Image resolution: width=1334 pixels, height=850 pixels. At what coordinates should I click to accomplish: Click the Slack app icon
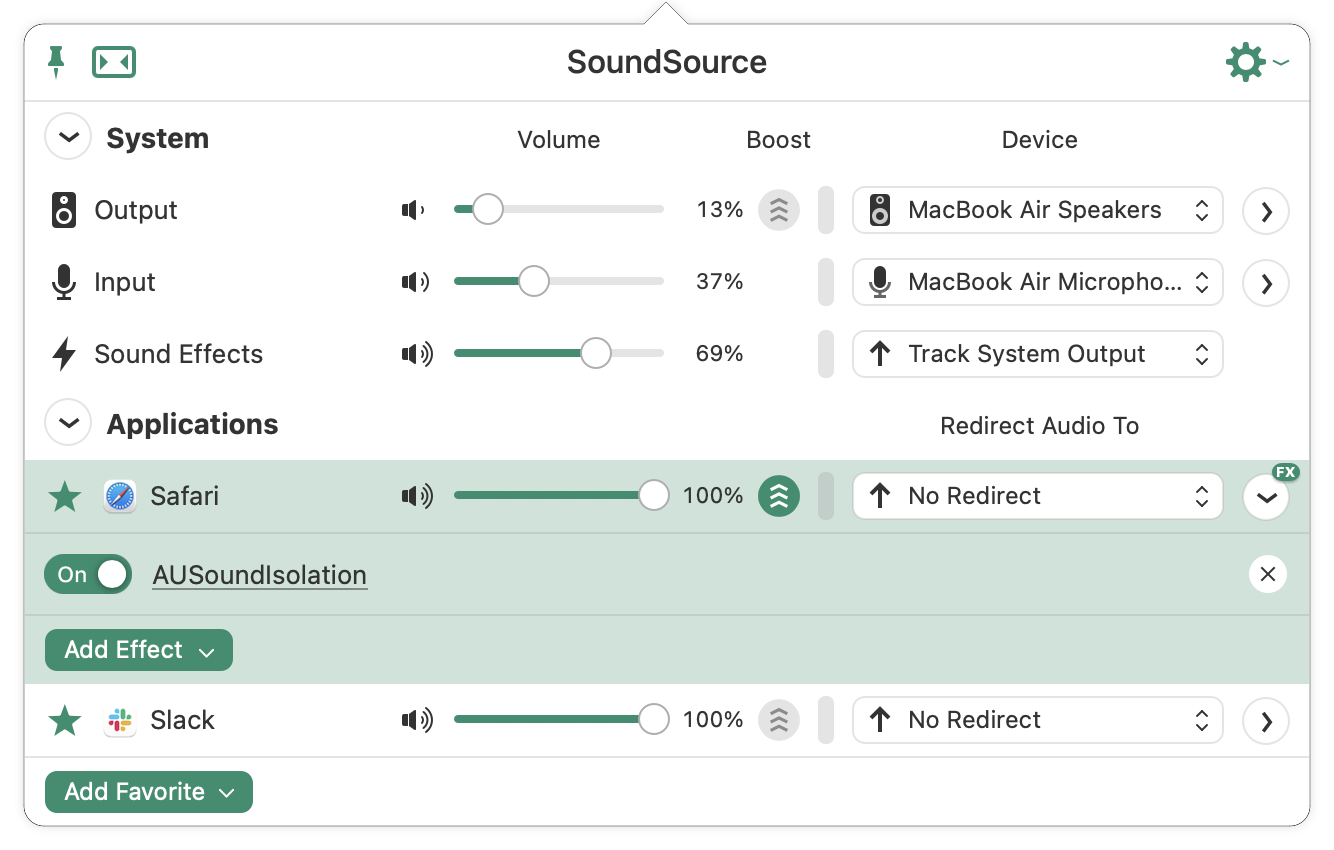click(119, 720)
